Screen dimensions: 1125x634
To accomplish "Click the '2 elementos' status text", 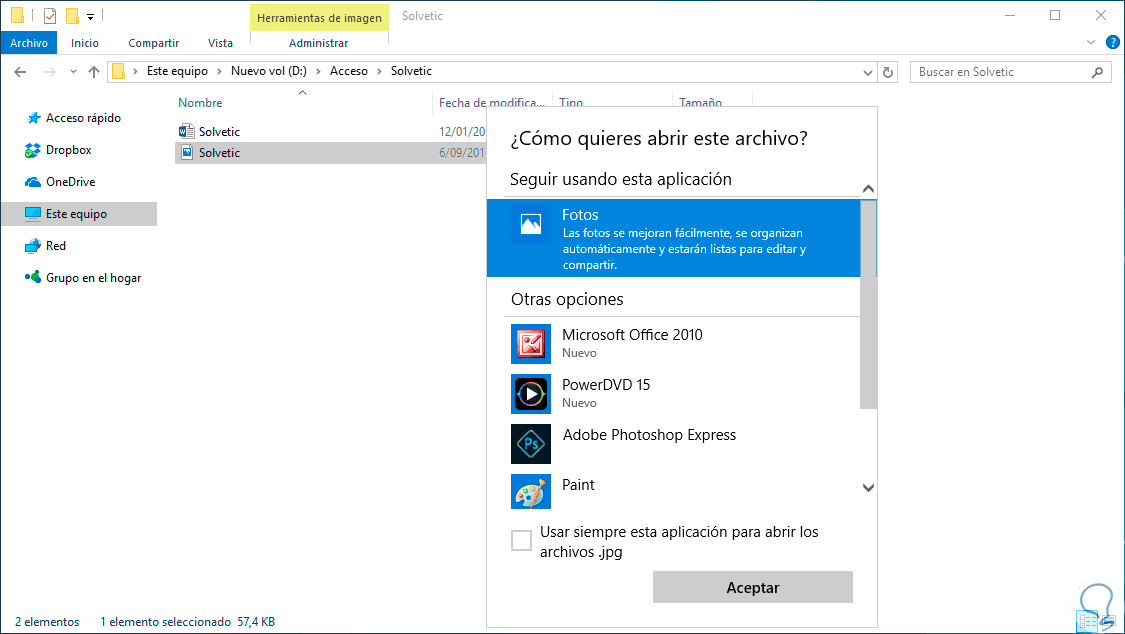I will (47, 622).
